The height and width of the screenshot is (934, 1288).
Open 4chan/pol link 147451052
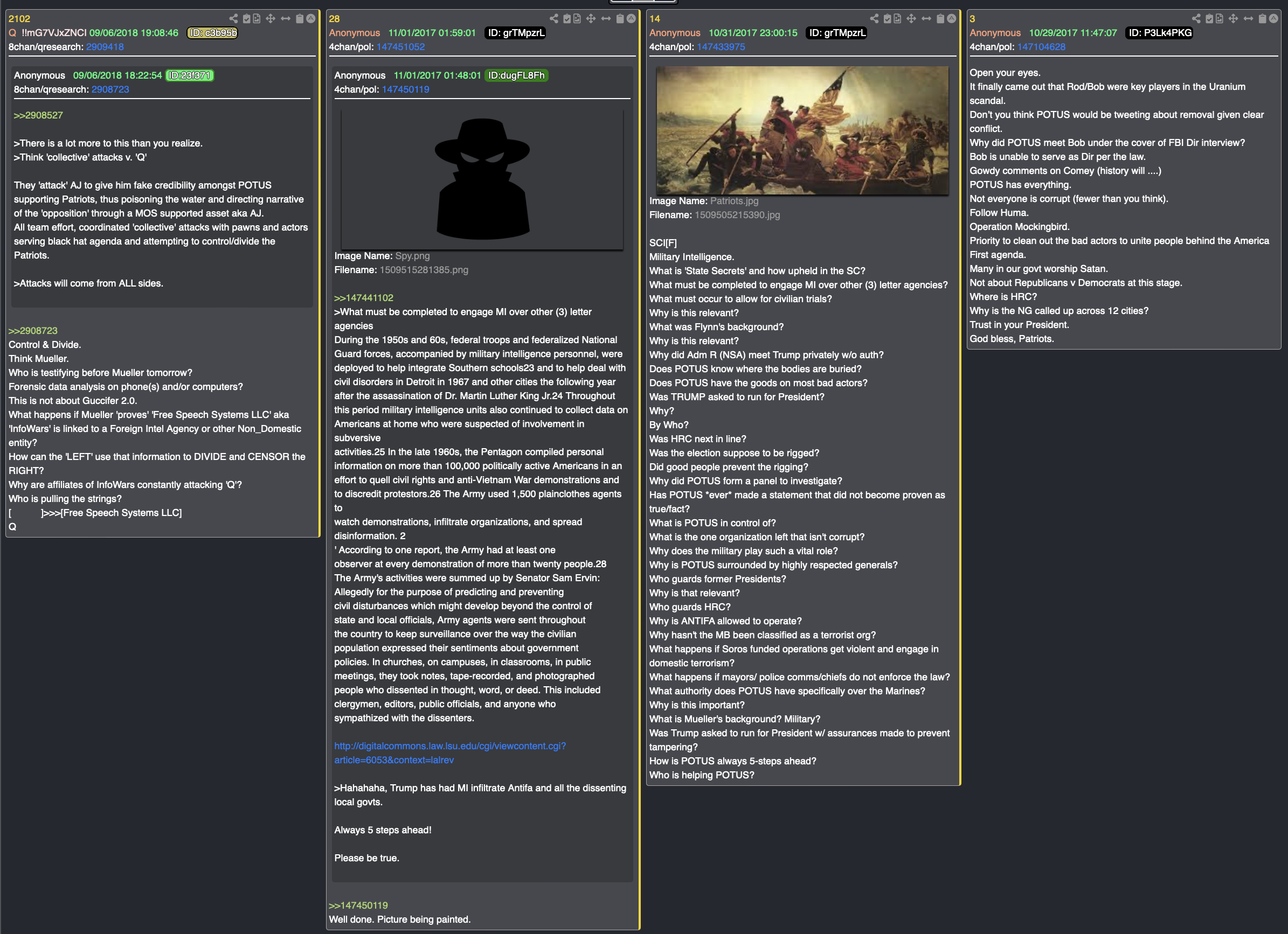coord(400,46)
